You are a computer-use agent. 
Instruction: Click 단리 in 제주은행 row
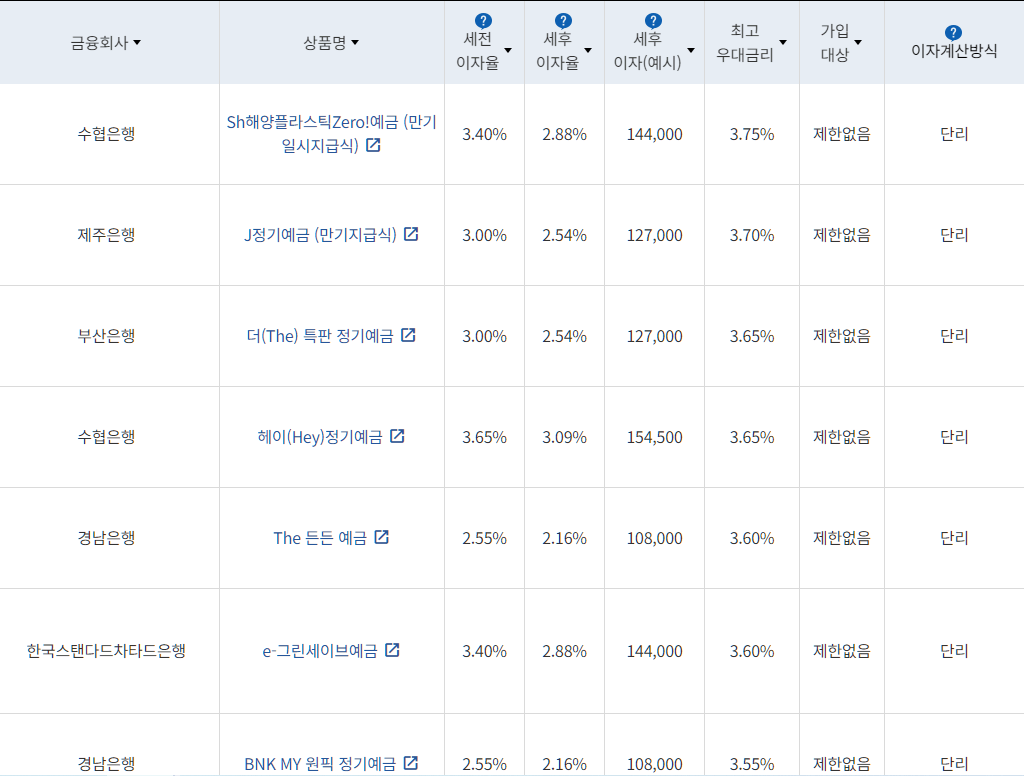(954, 234)
